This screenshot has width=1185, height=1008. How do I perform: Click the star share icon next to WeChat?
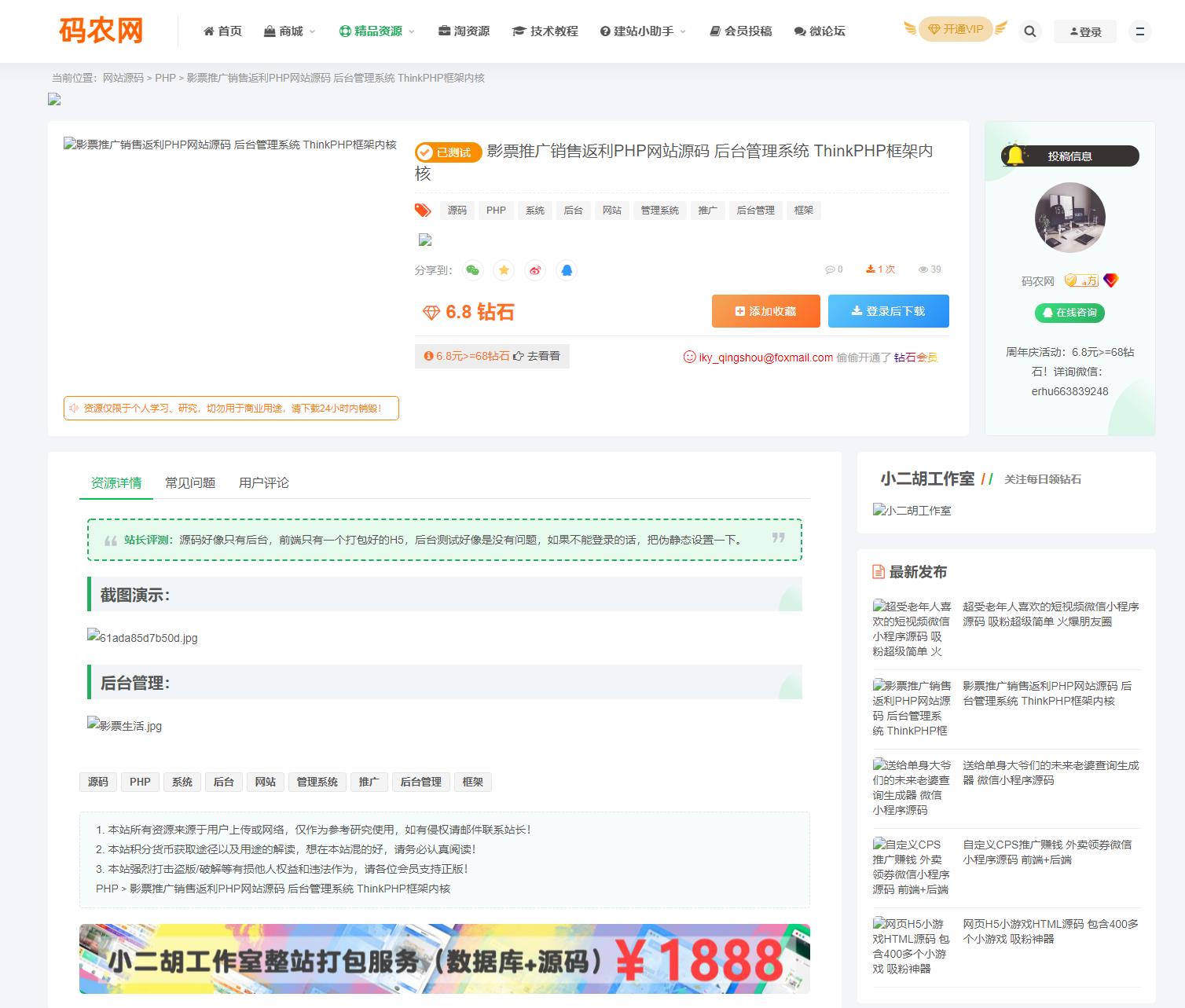point(504,269)
